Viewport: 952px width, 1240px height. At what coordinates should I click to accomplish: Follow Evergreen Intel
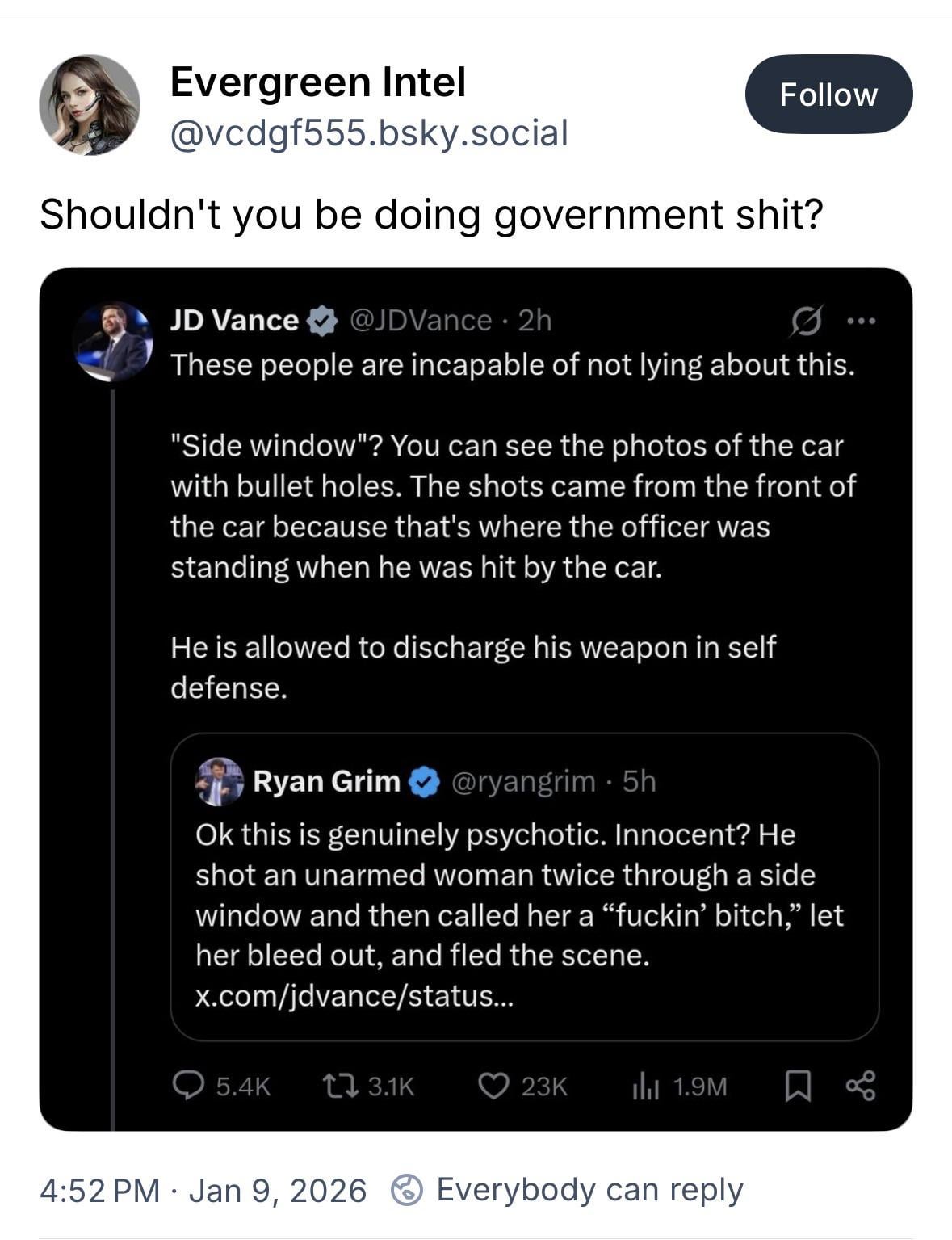[x=828, y=95]
